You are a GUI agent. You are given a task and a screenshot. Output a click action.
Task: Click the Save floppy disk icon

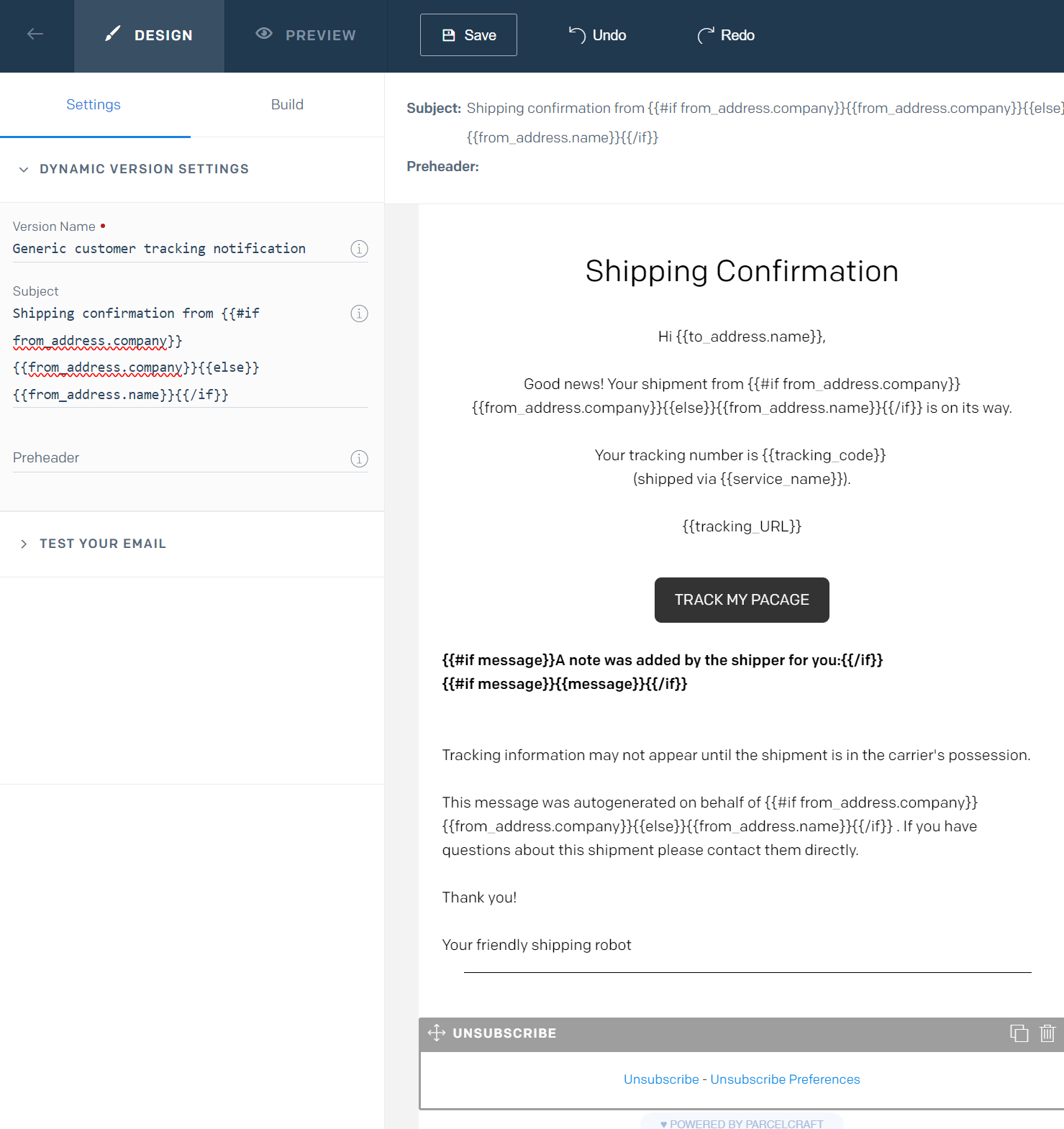[449, 35]
